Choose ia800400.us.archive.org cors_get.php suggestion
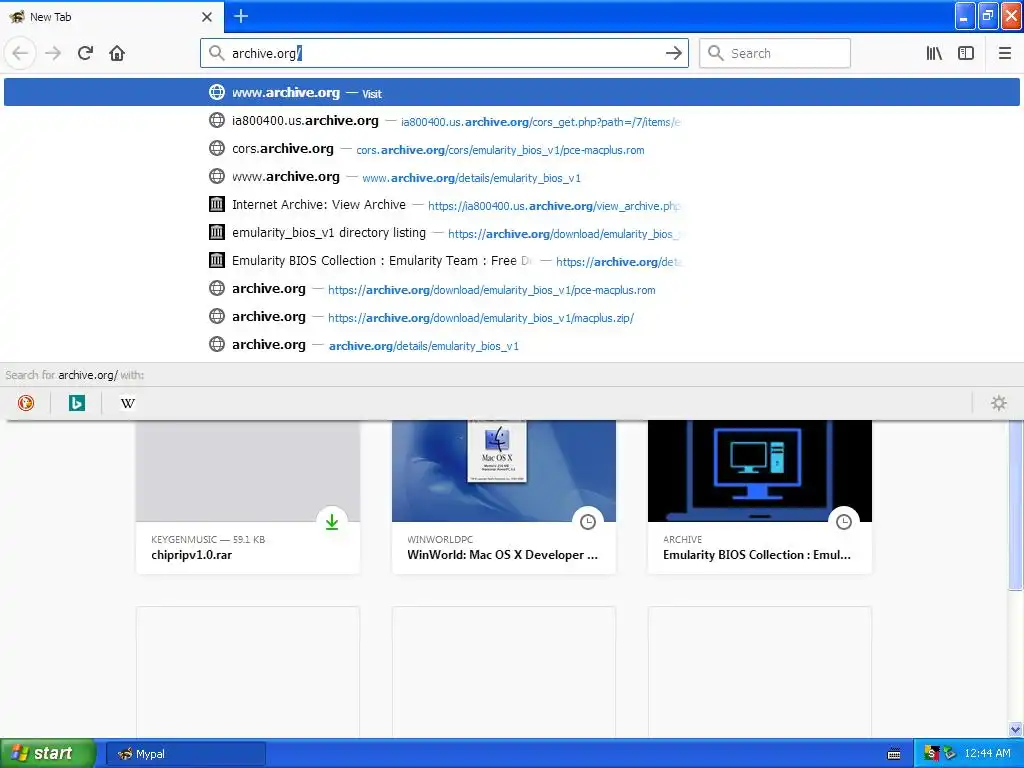1024x768 pixels. pos(511,121)
